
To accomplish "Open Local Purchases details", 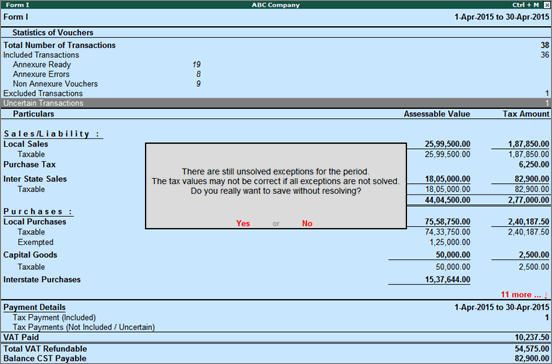I will click(x=34, y=222).
